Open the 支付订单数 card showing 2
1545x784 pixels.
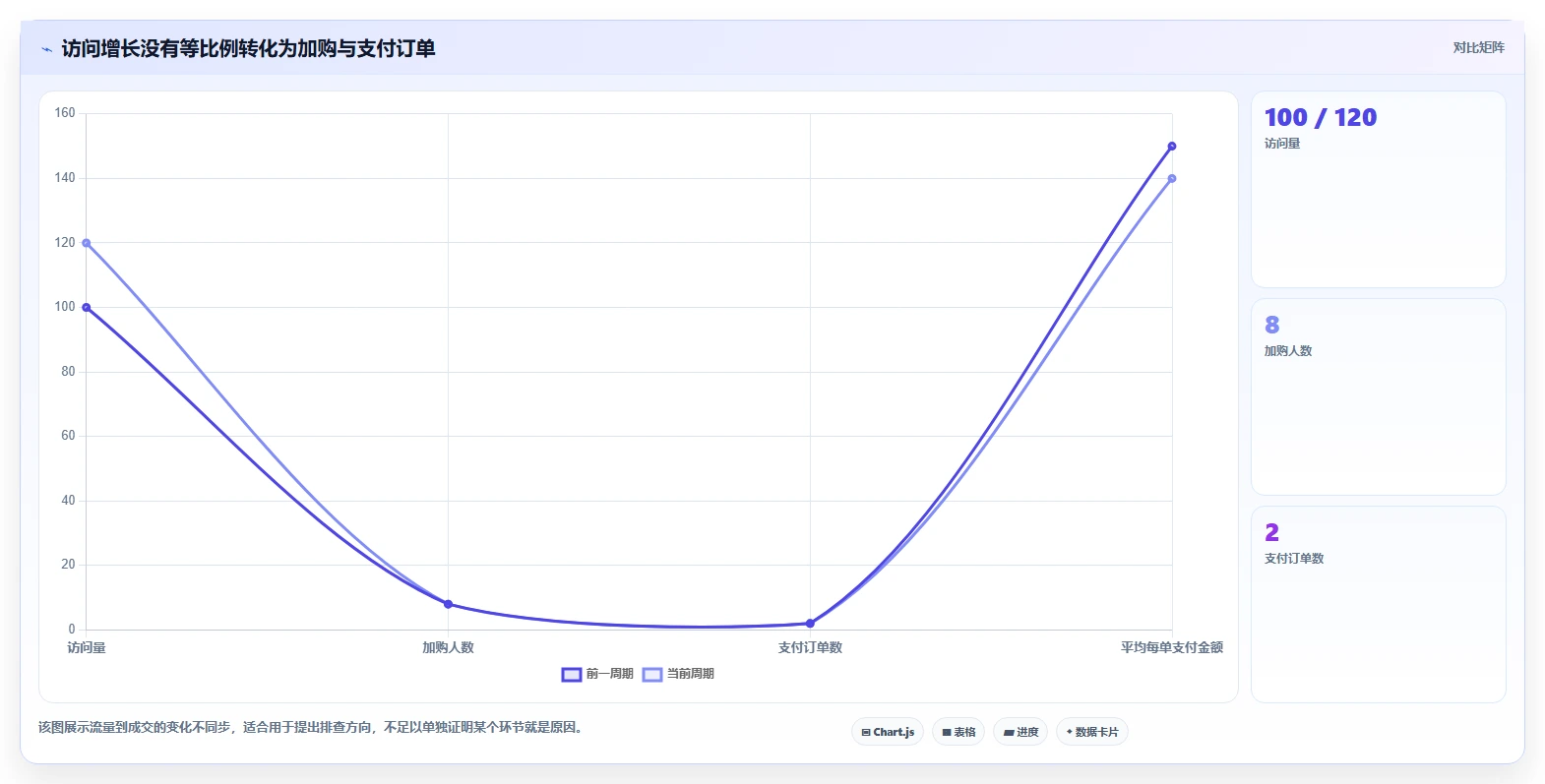click(1378, 605)
